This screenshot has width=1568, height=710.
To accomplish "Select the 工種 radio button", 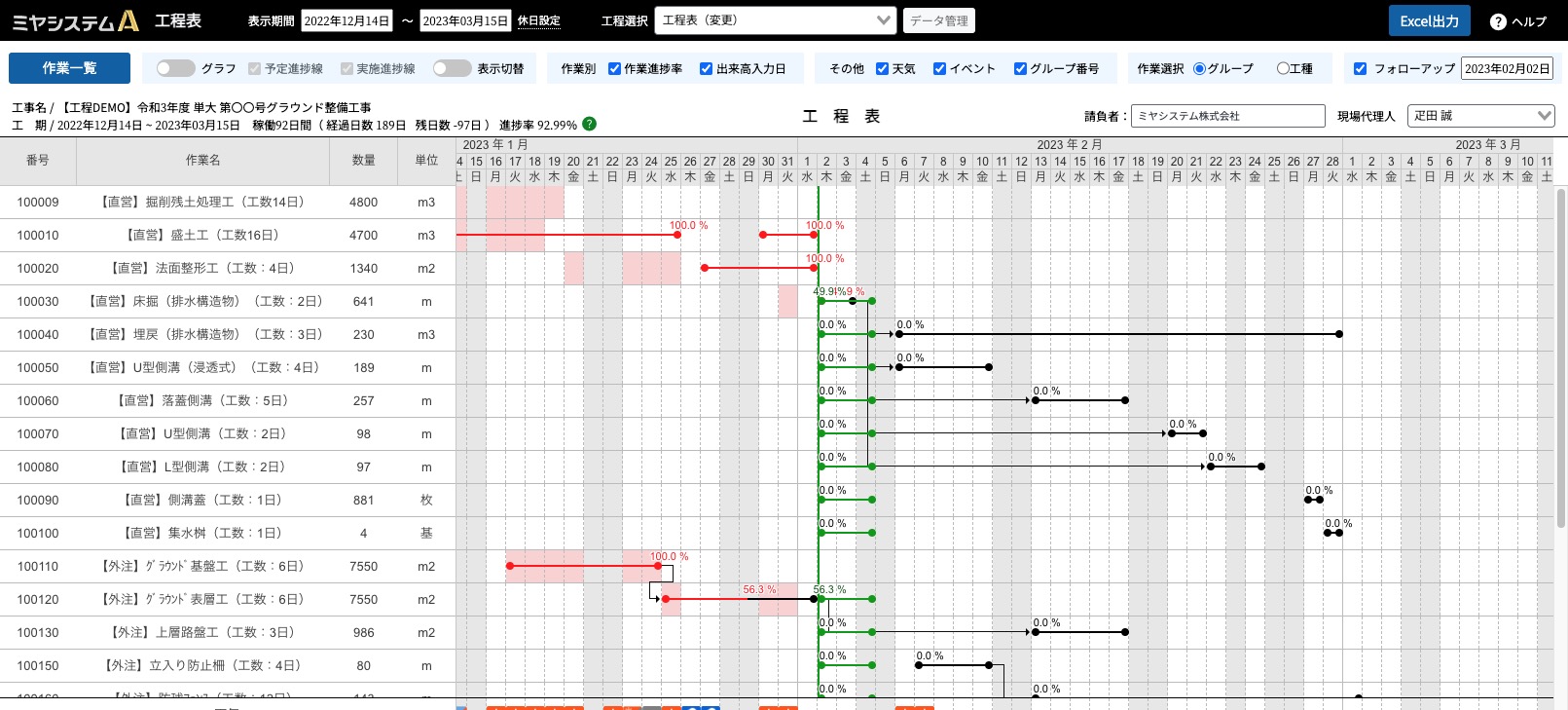I will (x=1283, y=68).
